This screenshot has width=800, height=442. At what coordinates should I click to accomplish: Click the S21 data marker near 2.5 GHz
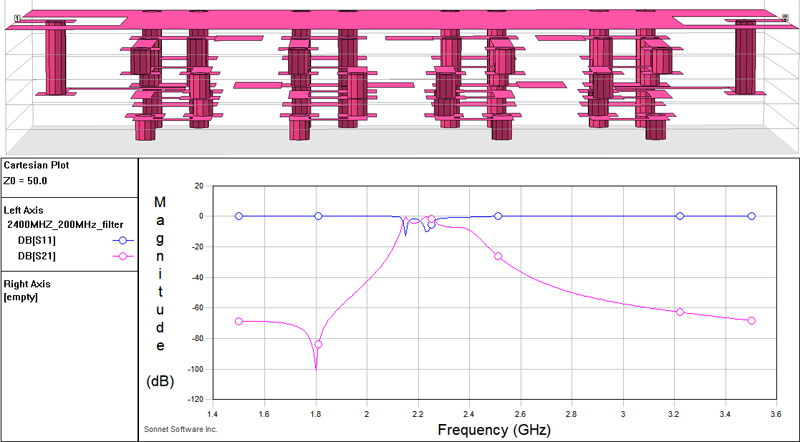point(498,256)
